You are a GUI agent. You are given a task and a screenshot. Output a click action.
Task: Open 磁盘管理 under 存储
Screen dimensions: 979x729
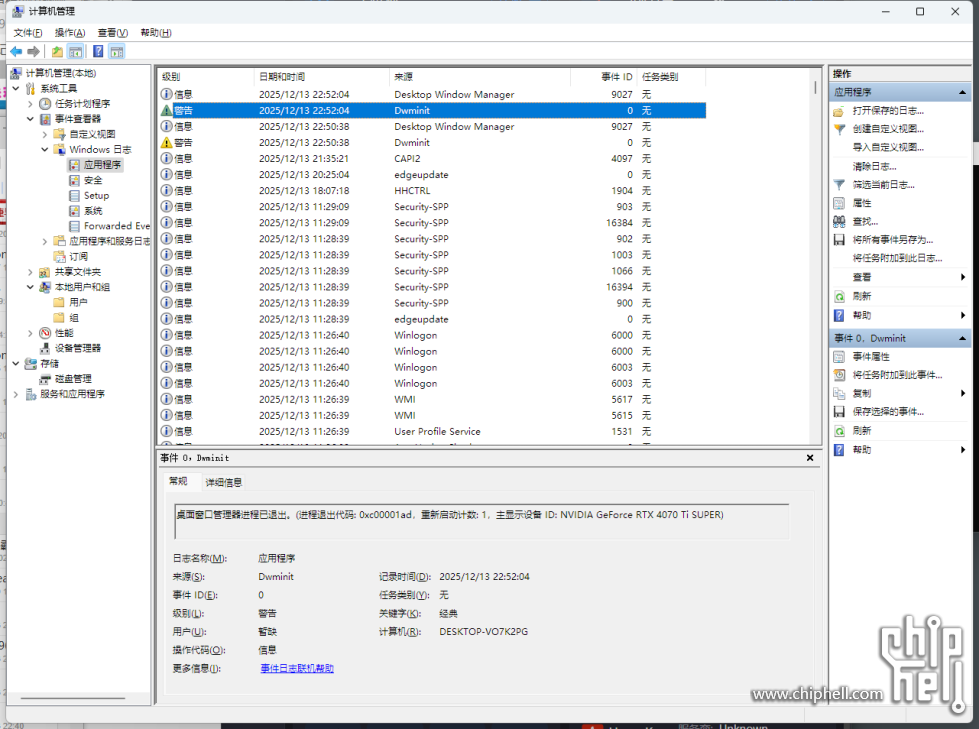click(73, 379)
